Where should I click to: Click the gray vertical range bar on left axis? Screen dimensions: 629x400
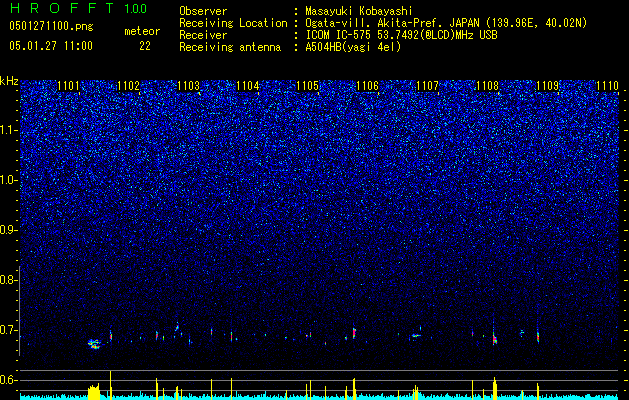(19, 311)
